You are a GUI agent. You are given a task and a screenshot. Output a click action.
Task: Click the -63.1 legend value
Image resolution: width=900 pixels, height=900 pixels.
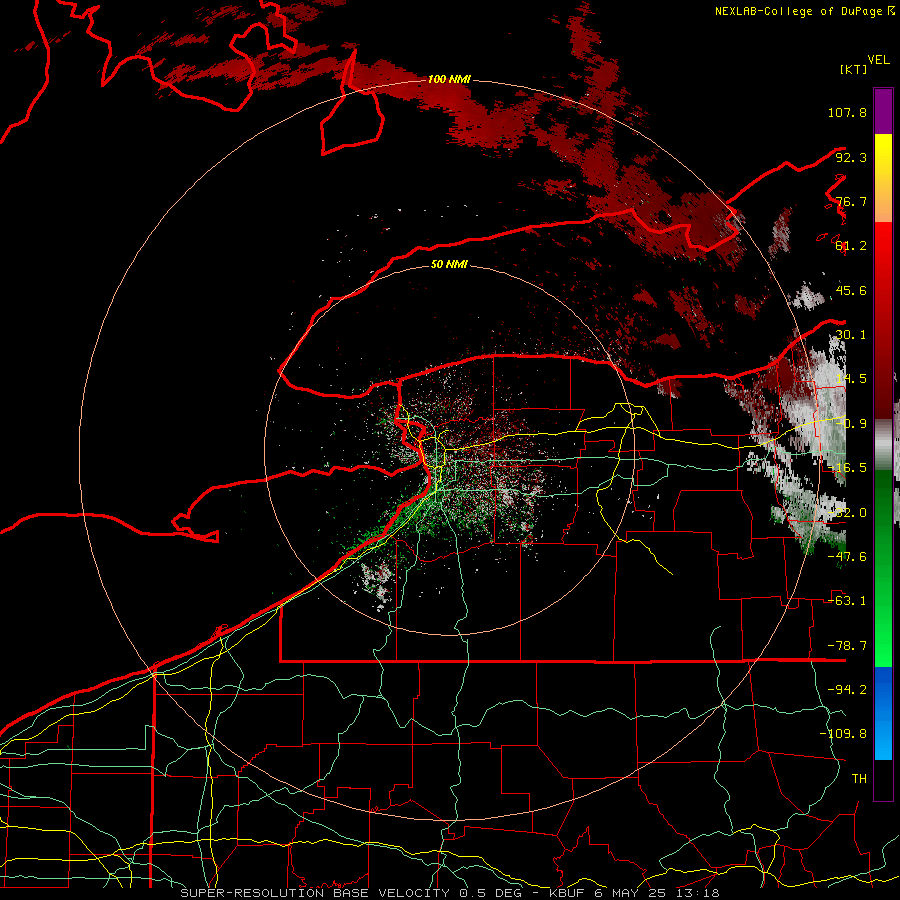(847, 601)
